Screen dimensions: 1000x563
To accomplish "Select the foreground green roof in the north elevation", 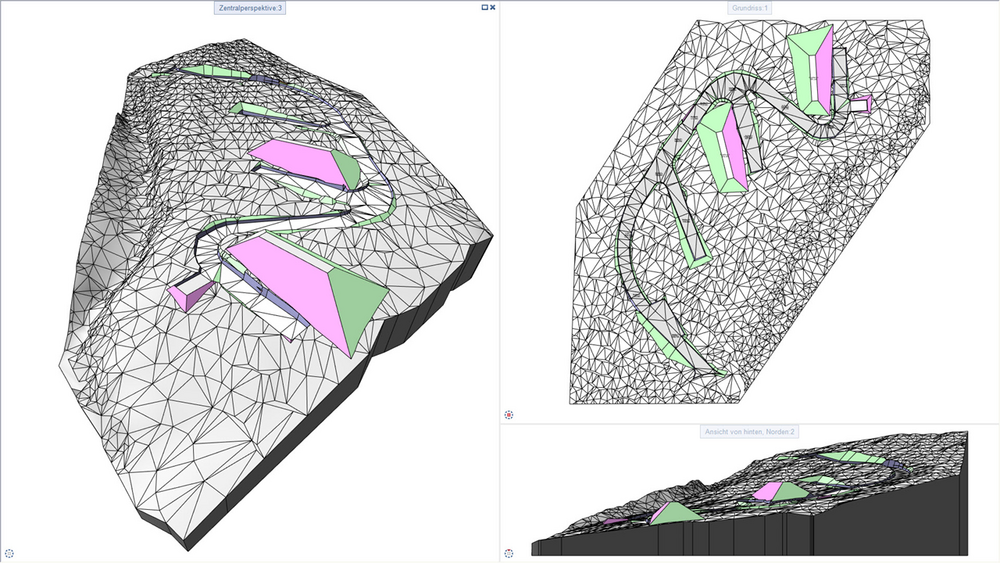I will (x=675, y=513).
